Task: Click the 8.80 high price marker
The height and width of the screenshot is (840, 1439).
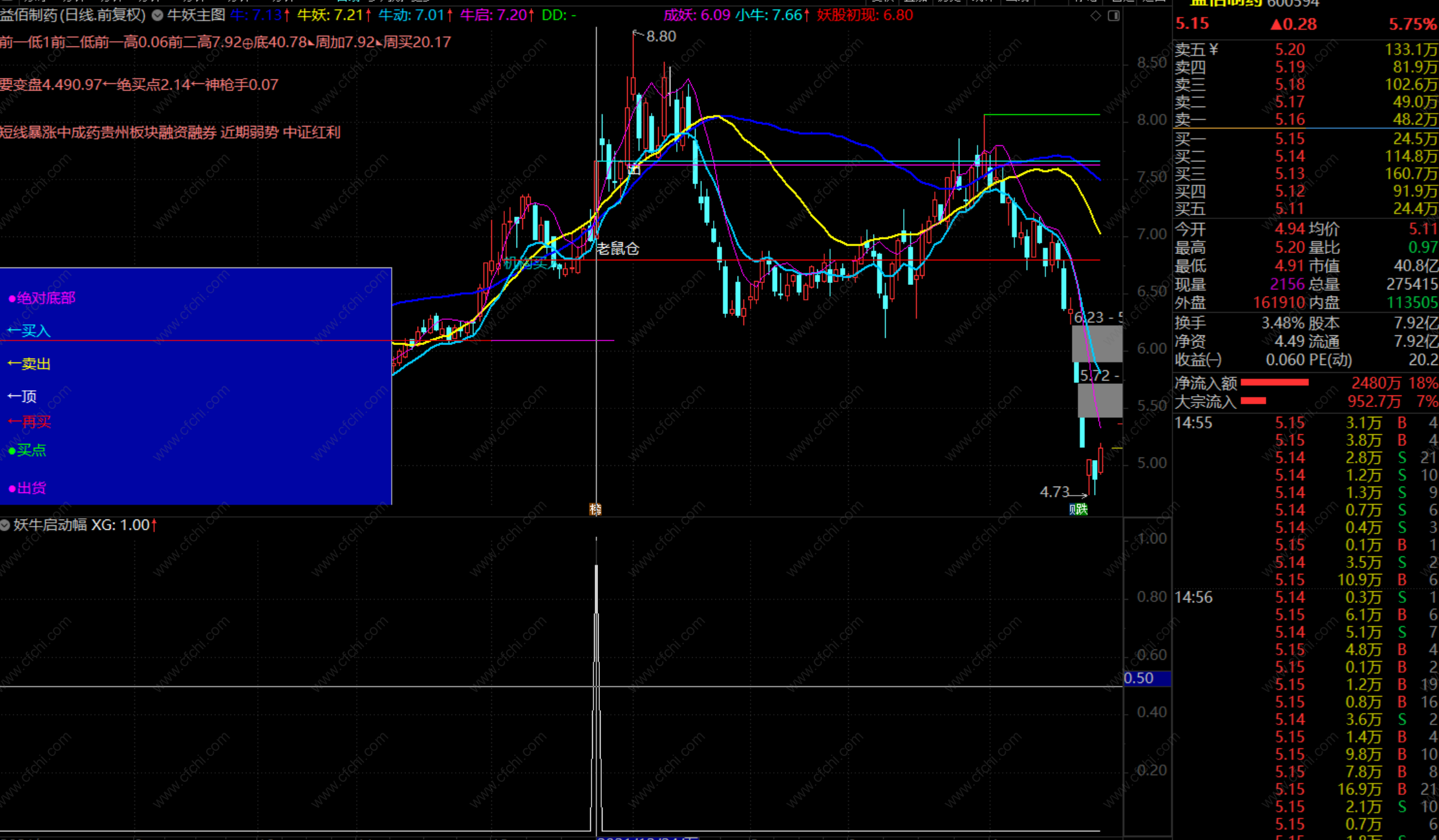Action: click(661, 37)
